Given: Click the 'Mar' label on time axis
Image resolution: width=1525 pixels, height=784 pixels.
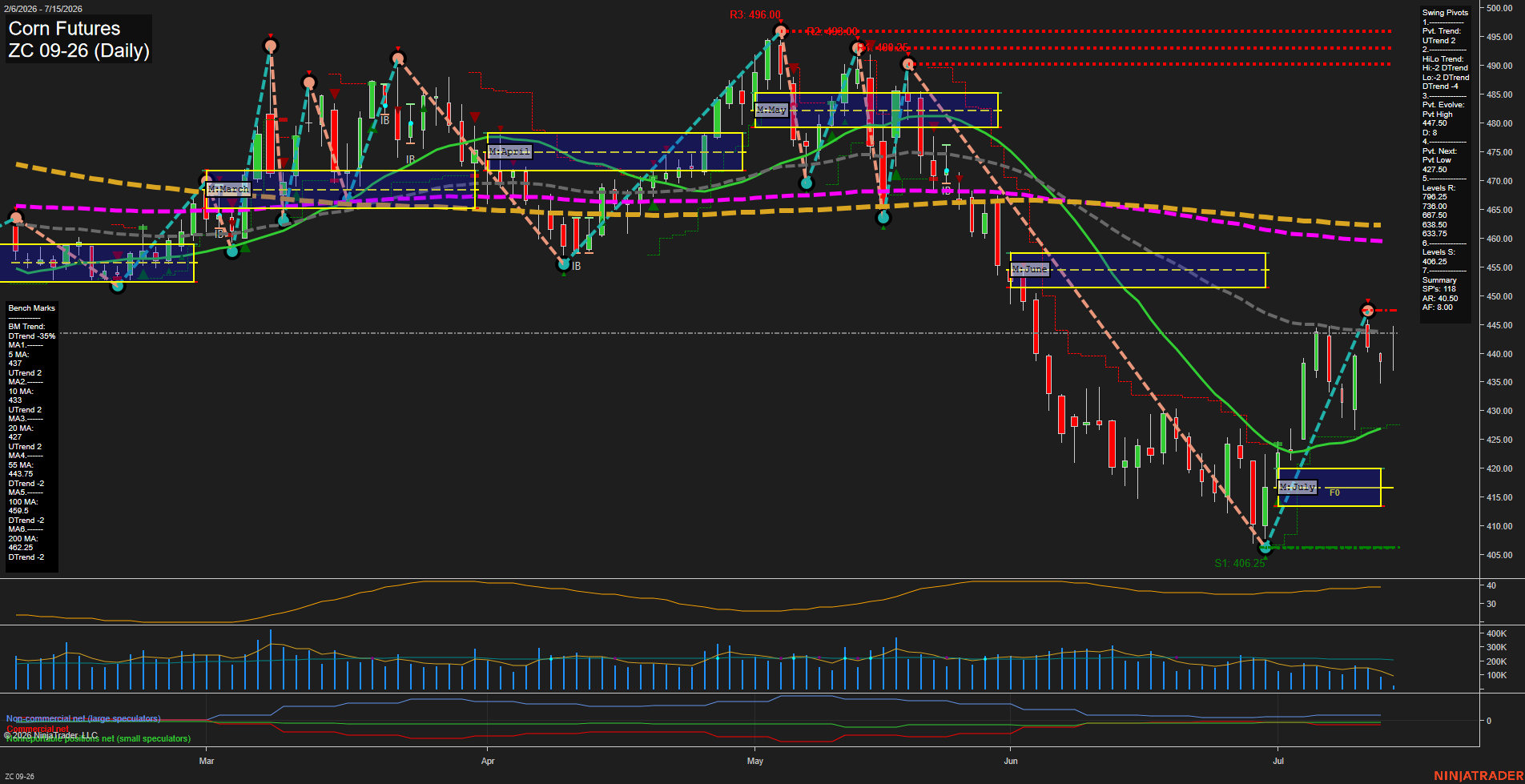Looking at the screenshot, I should click(x=207, y=761).
